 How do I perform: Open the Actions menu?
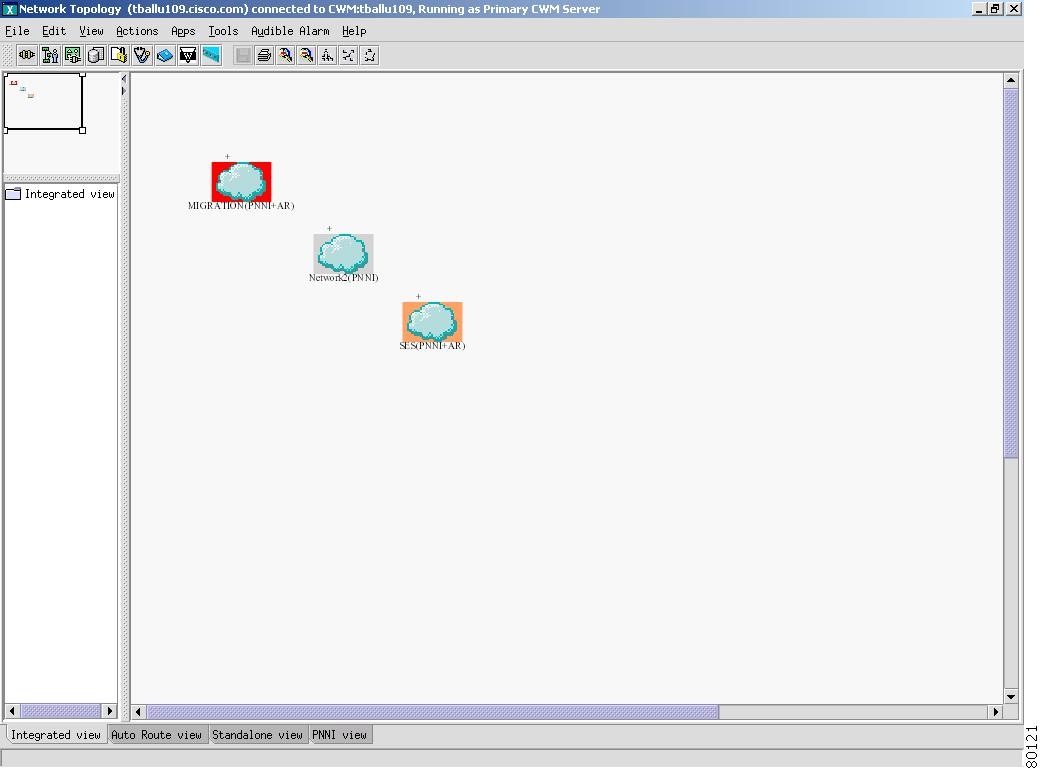pos(137,31)
